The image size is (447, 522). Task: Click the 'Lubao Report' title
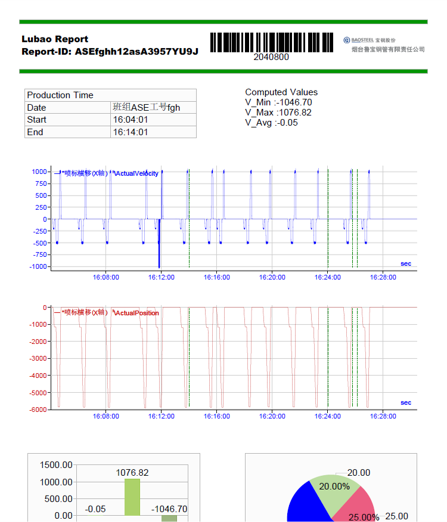click(55, 39)
